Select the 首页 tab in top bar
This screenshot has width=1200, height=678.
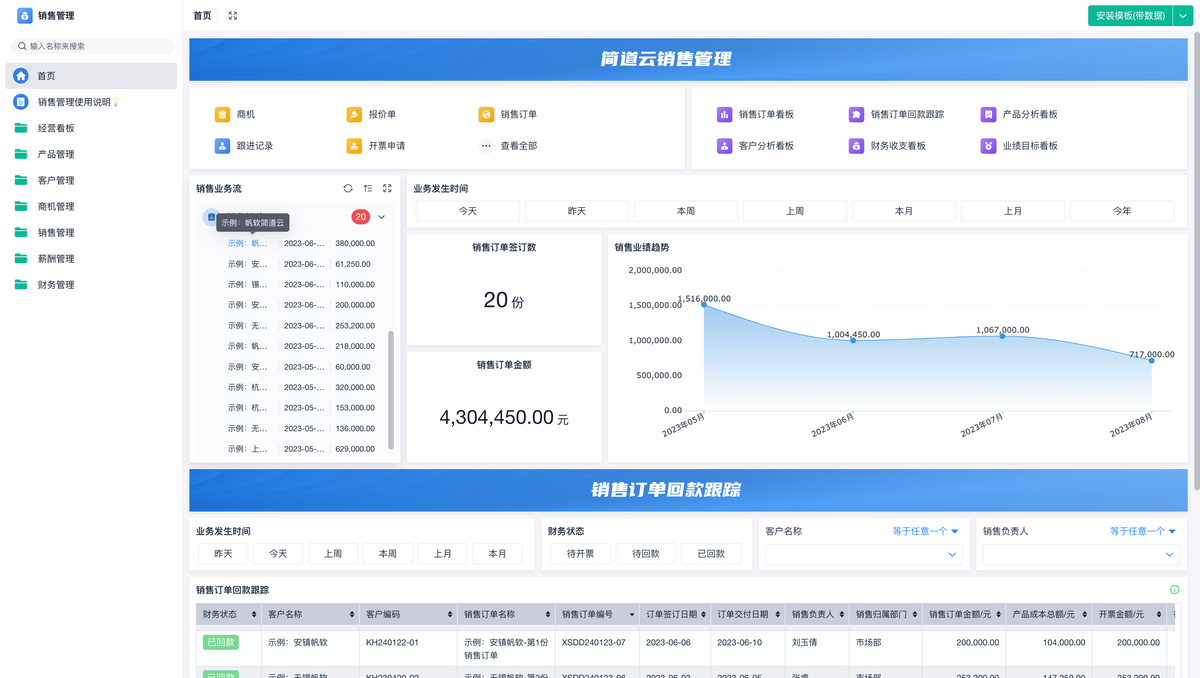point(202,16)
